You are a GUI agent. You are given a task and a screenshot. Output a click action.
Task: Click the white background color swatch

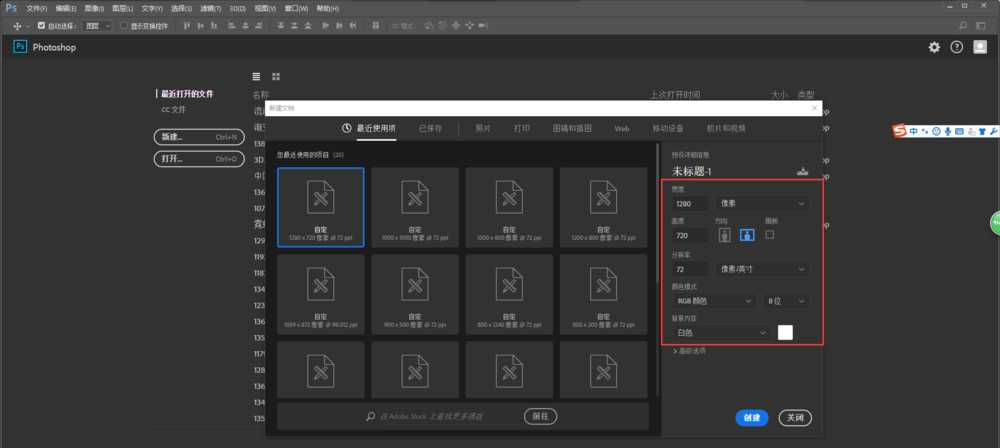(x=785, y=332)
